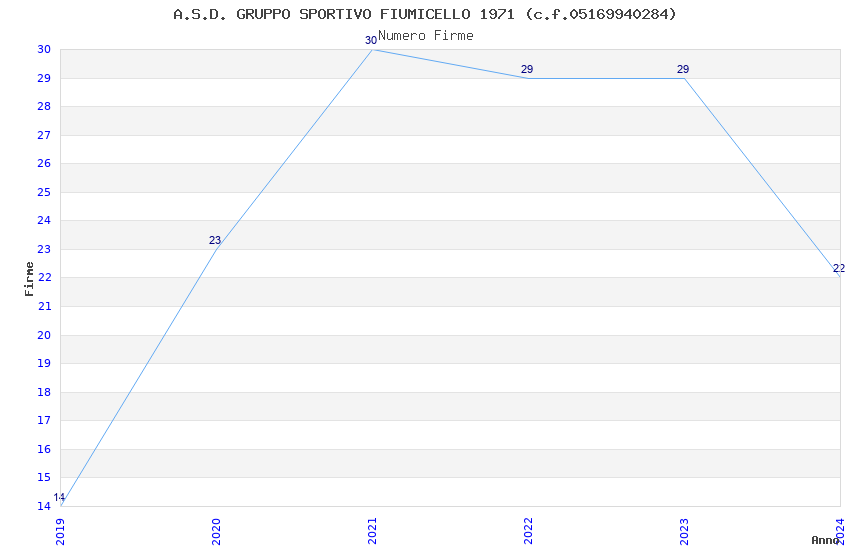Viewport: 850px width, 550px height.
Task: Click the y-axis tick label 29
Action: (44, 78)
